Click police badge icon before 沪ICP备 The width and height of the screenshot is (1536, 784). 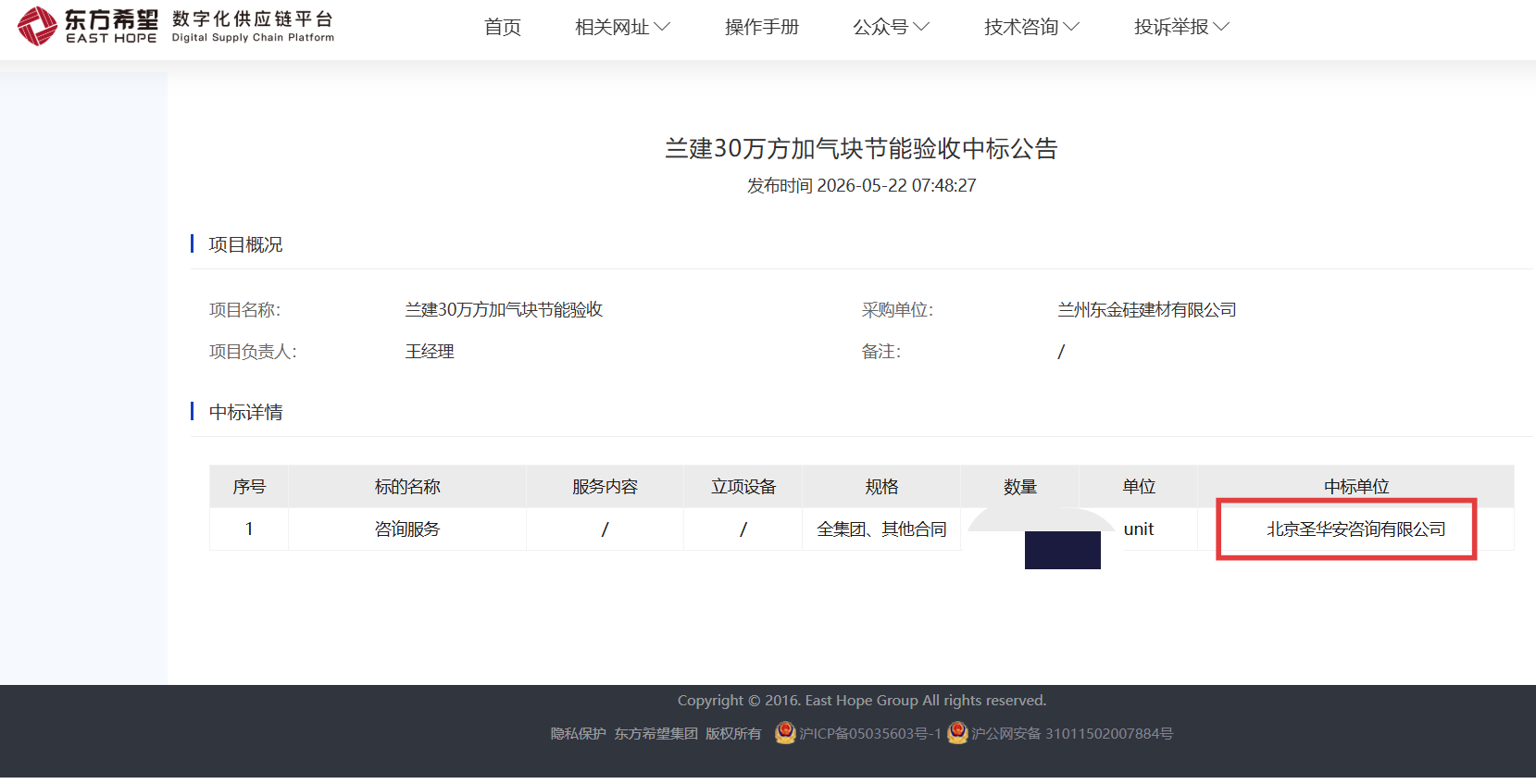[785, 733]
